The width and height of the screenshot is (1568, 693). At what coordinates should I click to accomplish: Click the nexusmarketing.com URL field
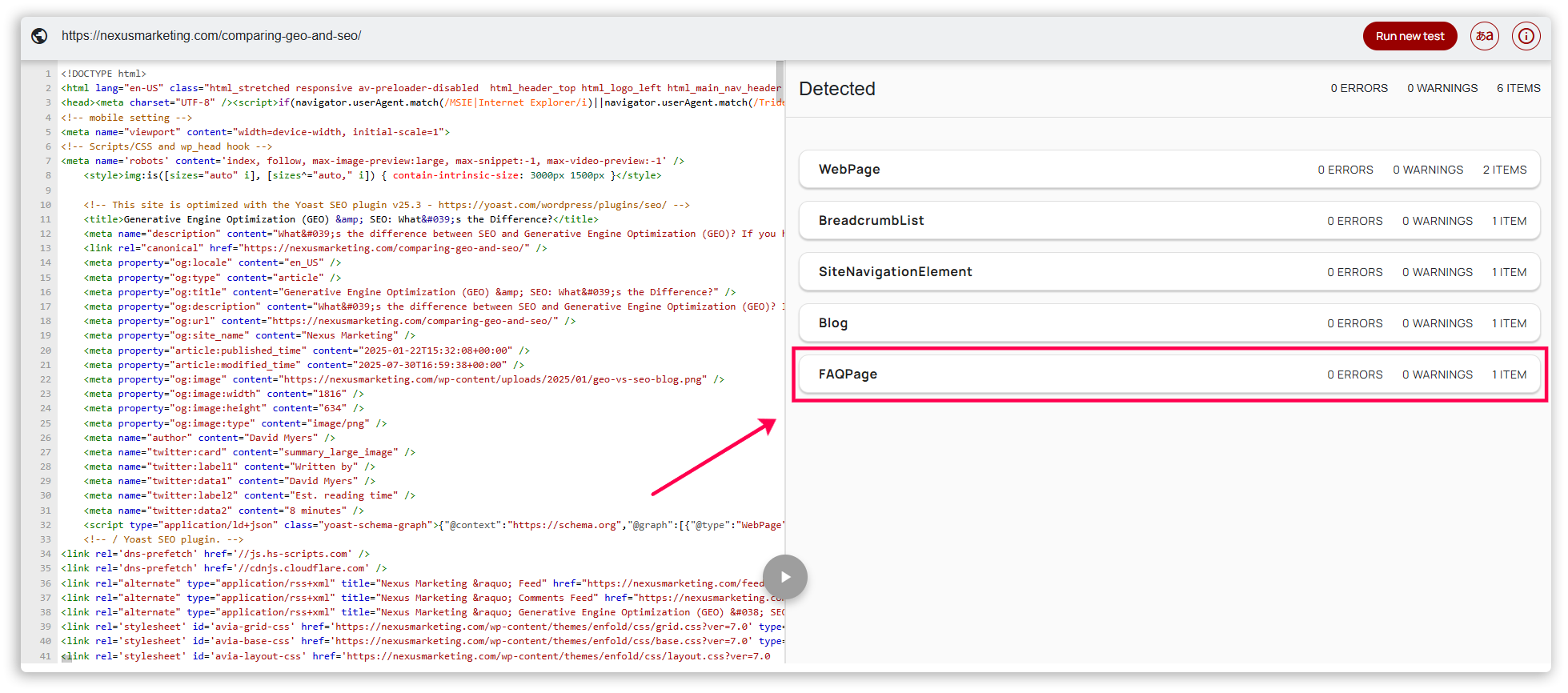pyautogui.click(x=211, y=36)
